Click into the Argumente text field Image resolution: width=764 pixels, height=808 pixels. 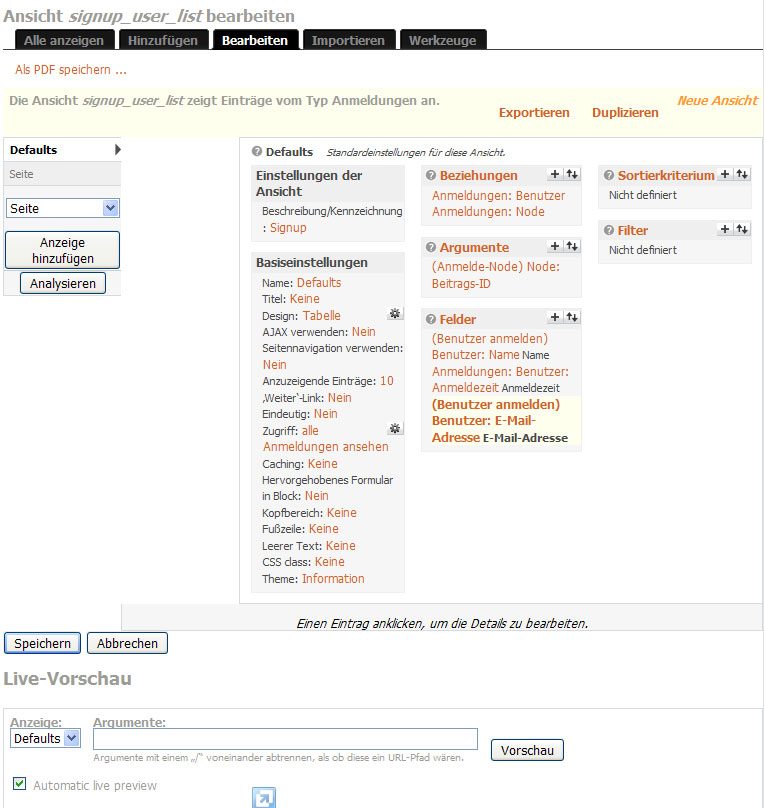pos(285,739)
